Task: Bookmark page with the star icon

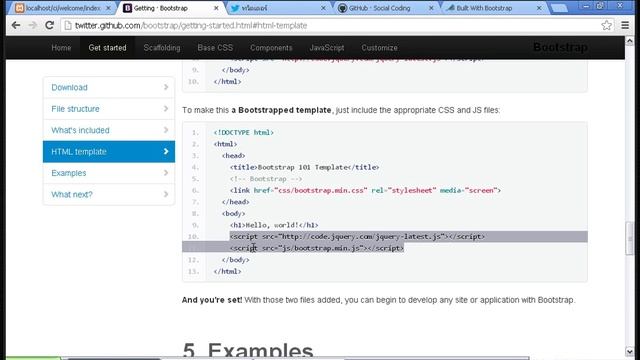Action: coord(607,25)
